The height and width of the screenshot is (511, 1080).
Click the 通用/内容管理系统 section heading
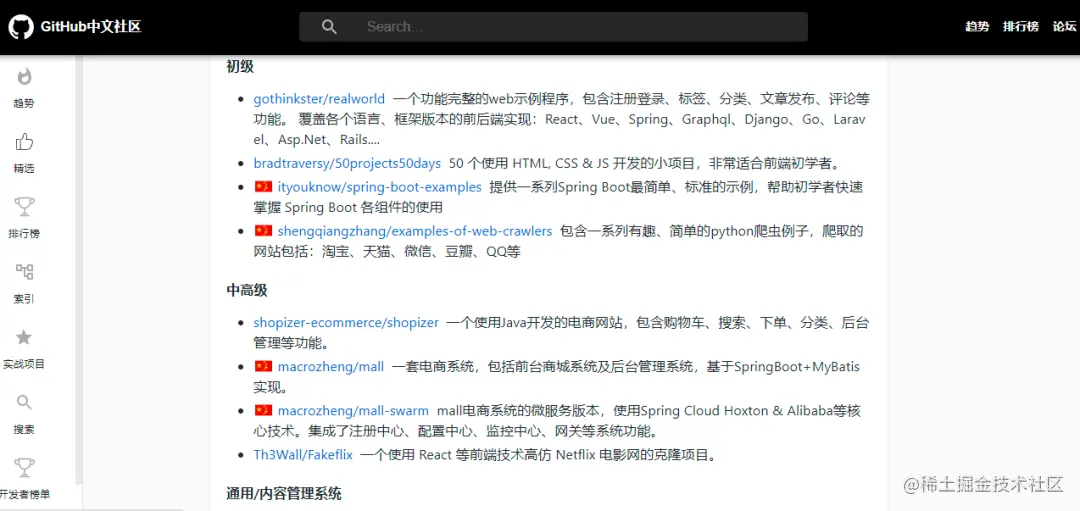click(284, 494)
